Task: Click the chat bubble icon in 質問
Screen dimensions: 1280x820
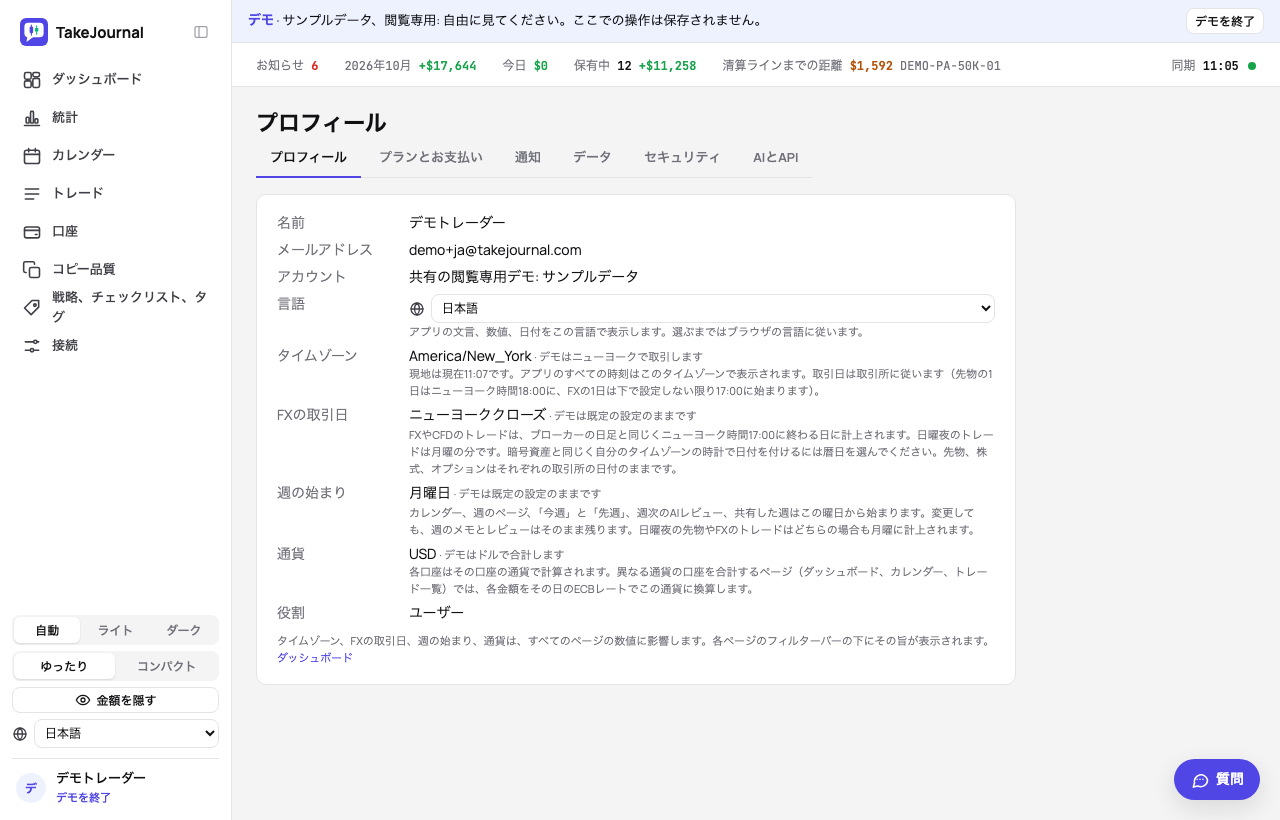Action: pos(1201,780)
